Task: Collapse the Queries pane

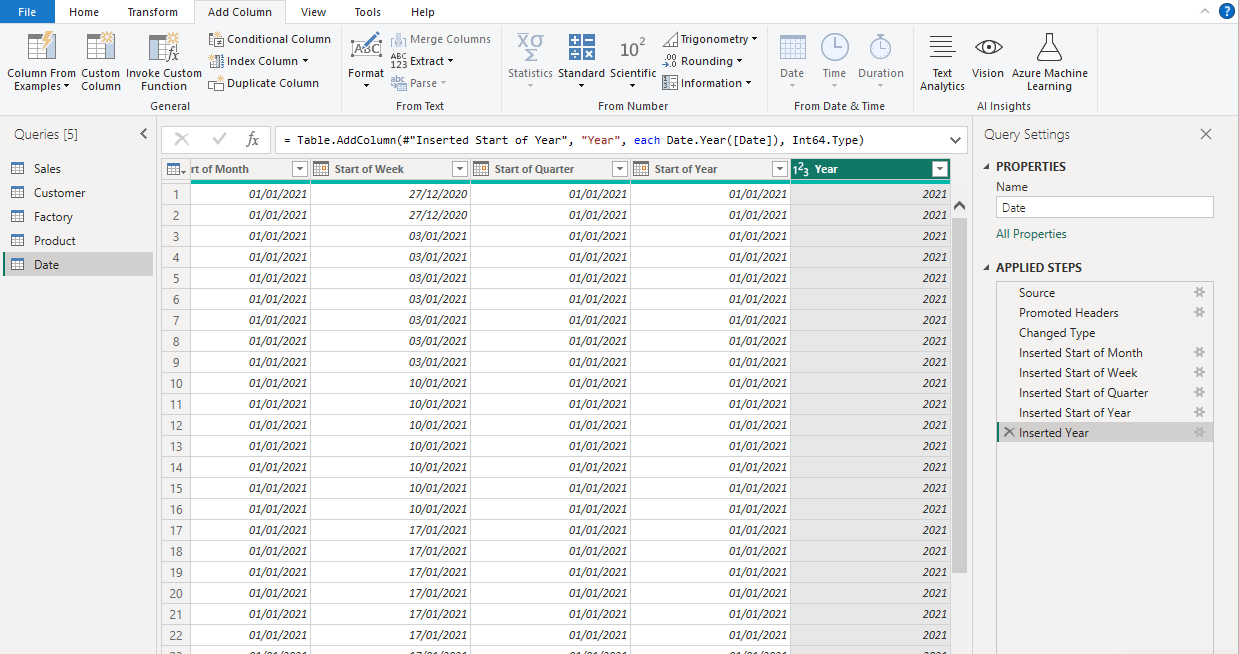Action: coord(144,134)
